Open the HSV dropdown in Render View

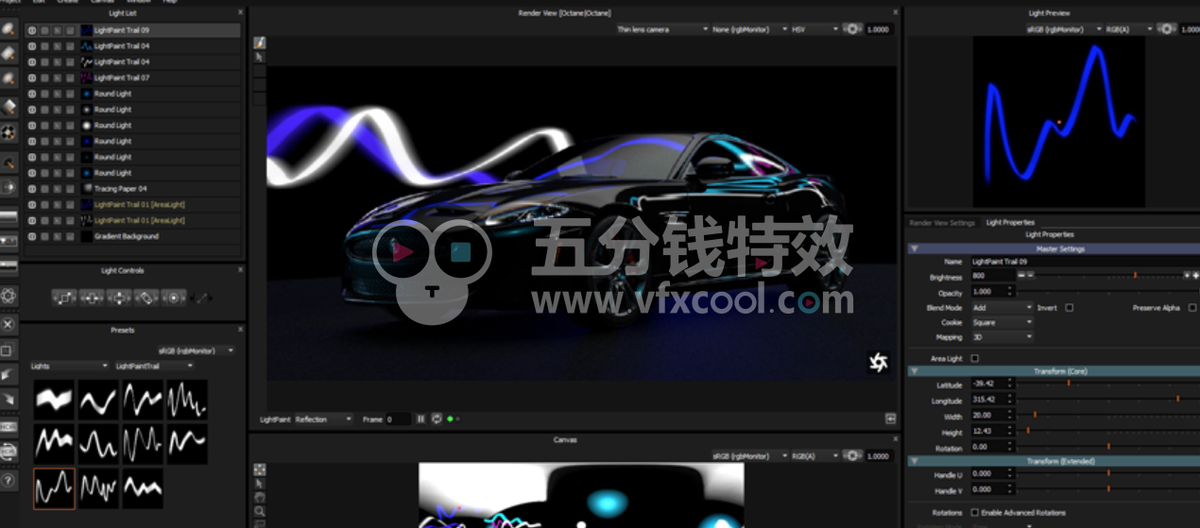[814, 29]
